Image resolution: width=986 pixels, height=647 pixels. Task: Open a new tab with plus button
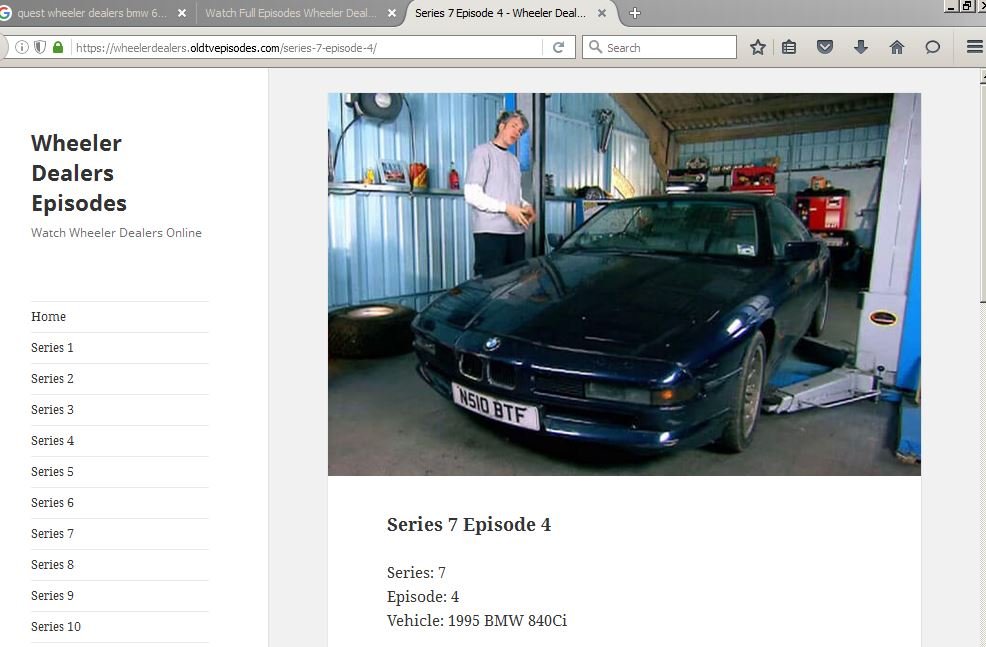634,13
